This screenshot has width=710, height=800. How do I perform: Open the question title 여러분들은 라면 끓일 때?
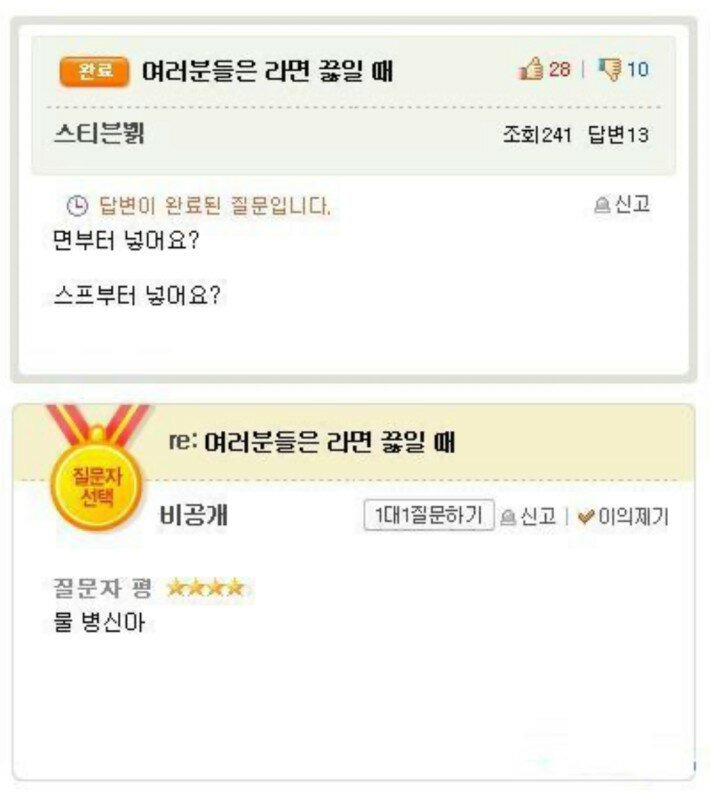[x=268, y=70]
